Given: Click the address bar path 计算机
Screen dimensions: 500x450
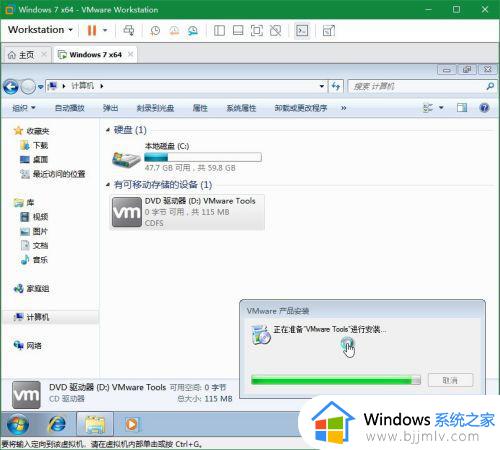Looking at the screenshot, I should (82, 86).
